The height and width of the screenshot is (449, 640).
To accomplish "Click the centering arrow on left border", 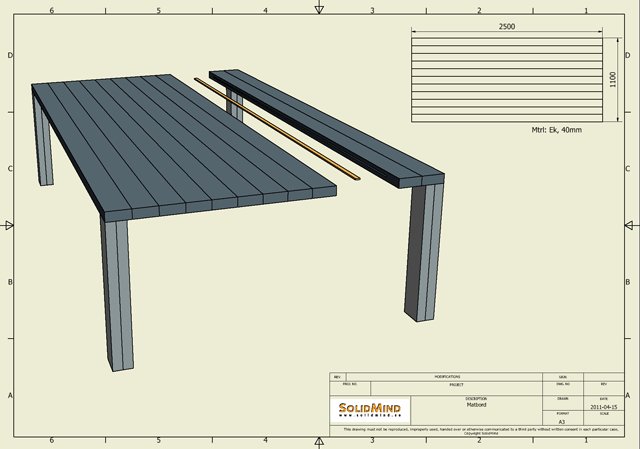I will (x=9, y=225).
